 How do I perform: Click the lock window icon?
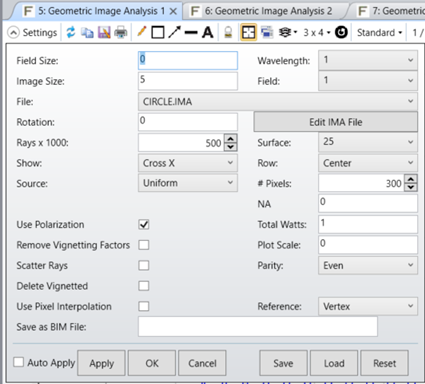click(228, 32)
